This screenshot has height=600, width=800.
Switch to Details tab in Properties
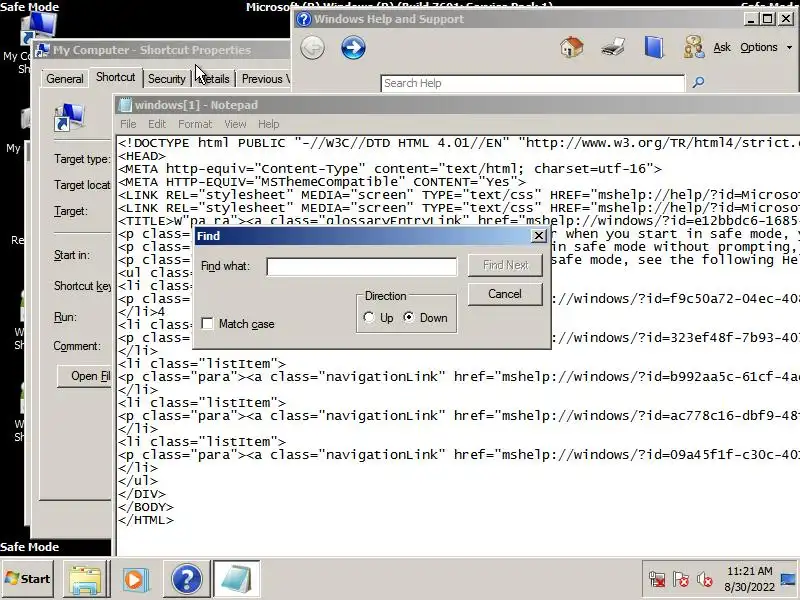tap(214, 79)
